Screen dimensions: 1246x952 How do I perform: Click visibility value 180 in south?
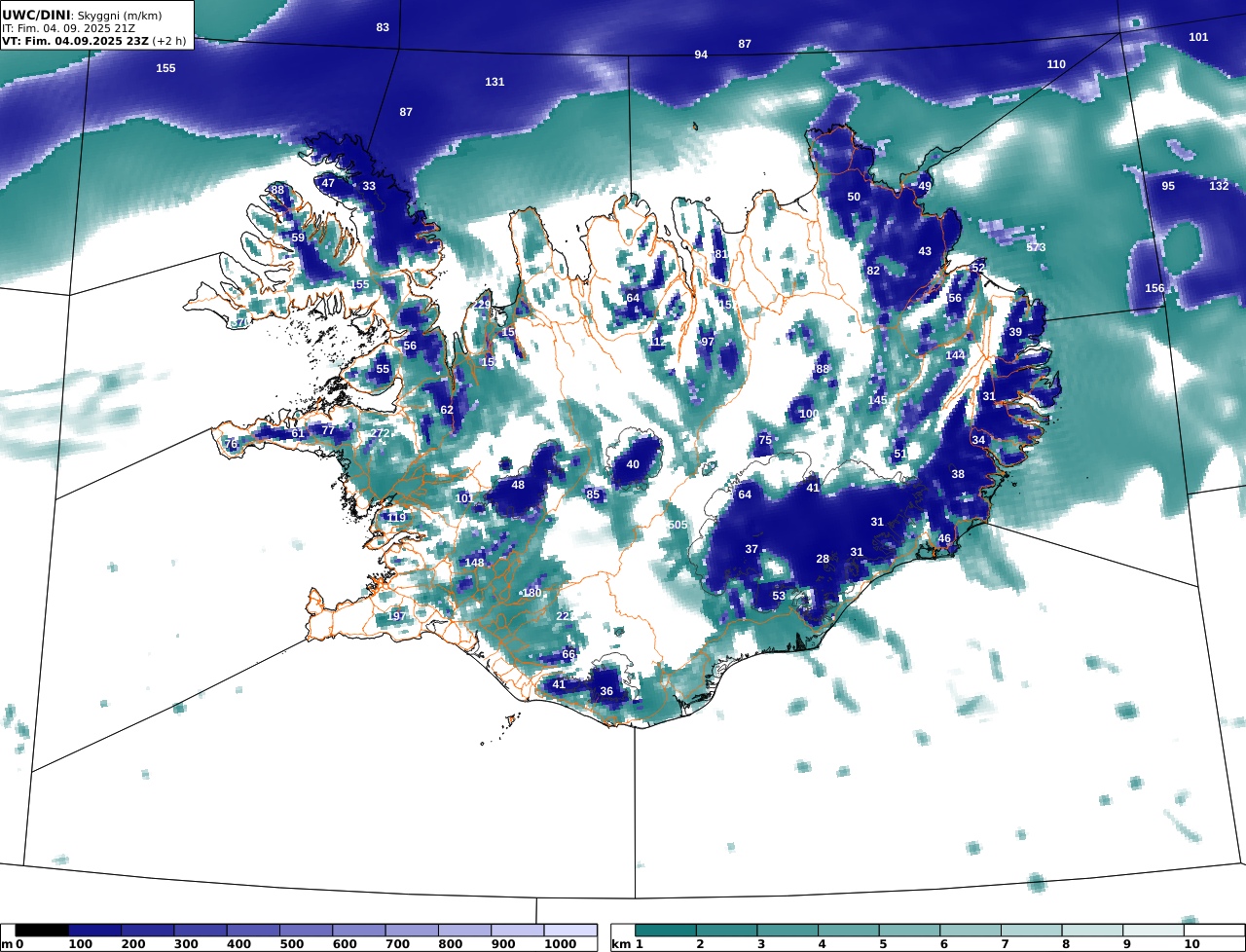[531, 593]
